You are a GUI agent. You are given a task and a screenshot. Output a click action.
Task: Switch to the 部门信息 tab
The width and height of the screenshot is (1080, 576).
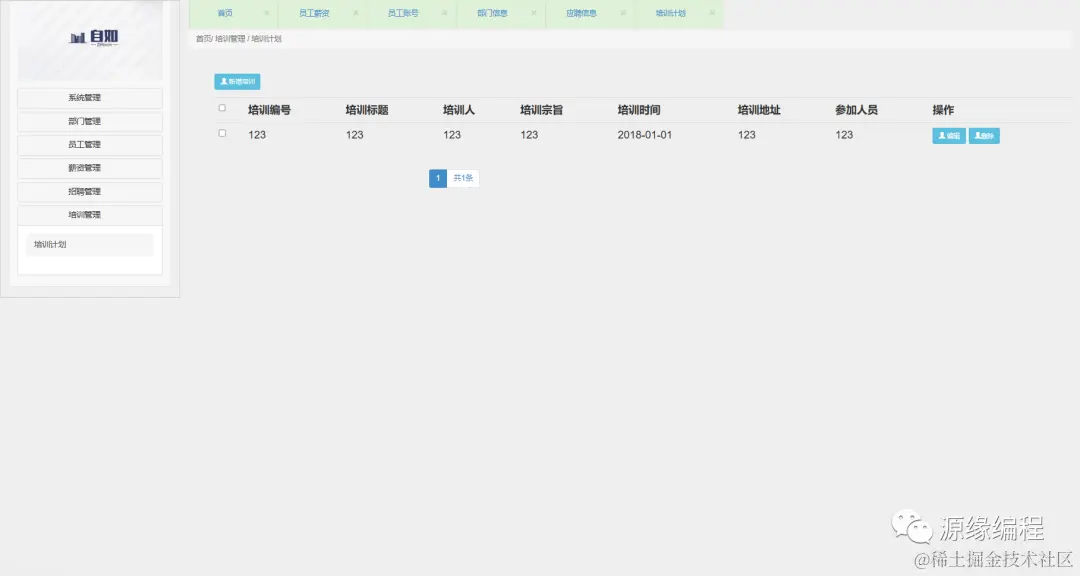[492, 13]
